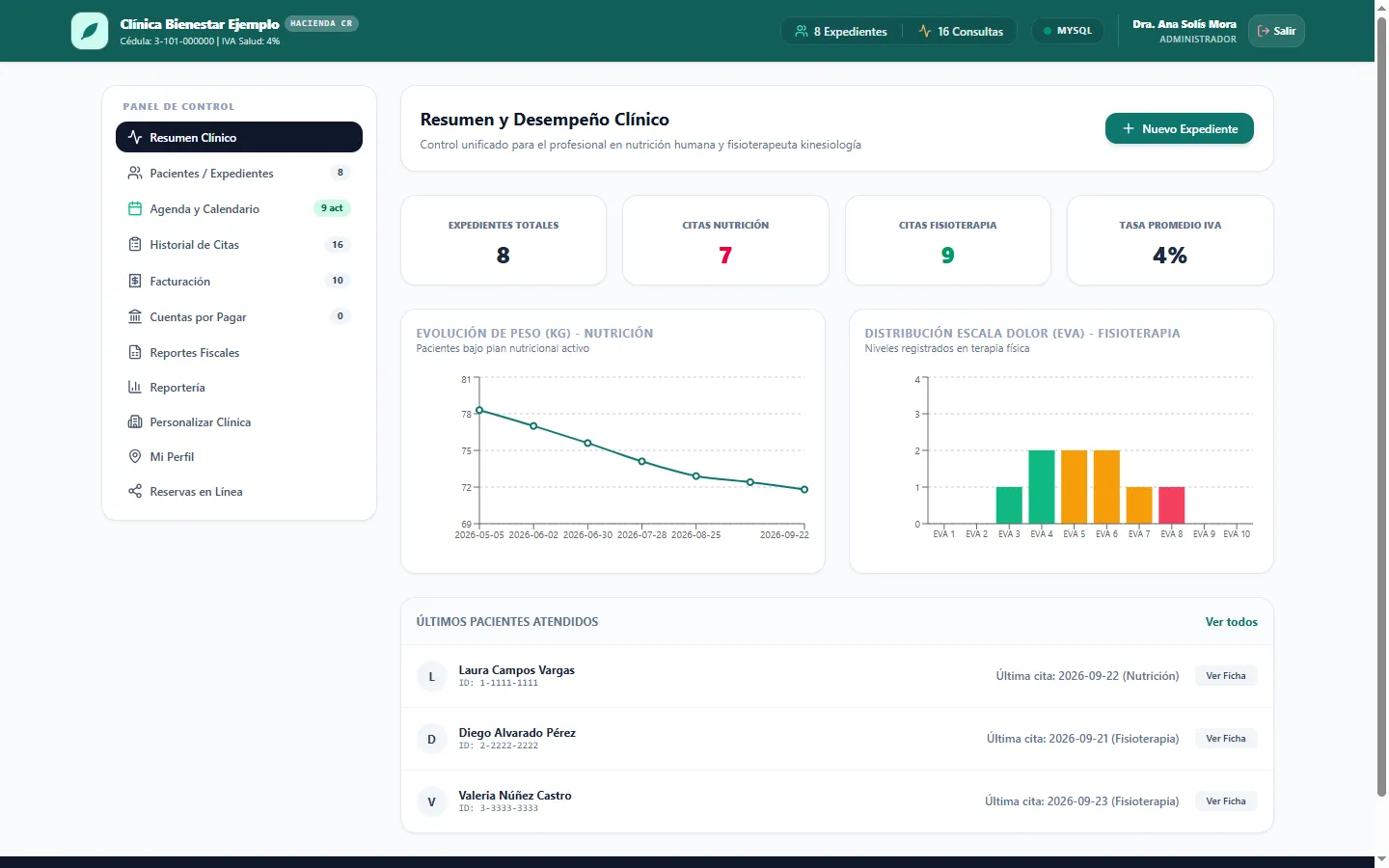Click the Personalizar Clínica building icon
The width and height of the screenshot is (1389, 868).
coord(135,421)
